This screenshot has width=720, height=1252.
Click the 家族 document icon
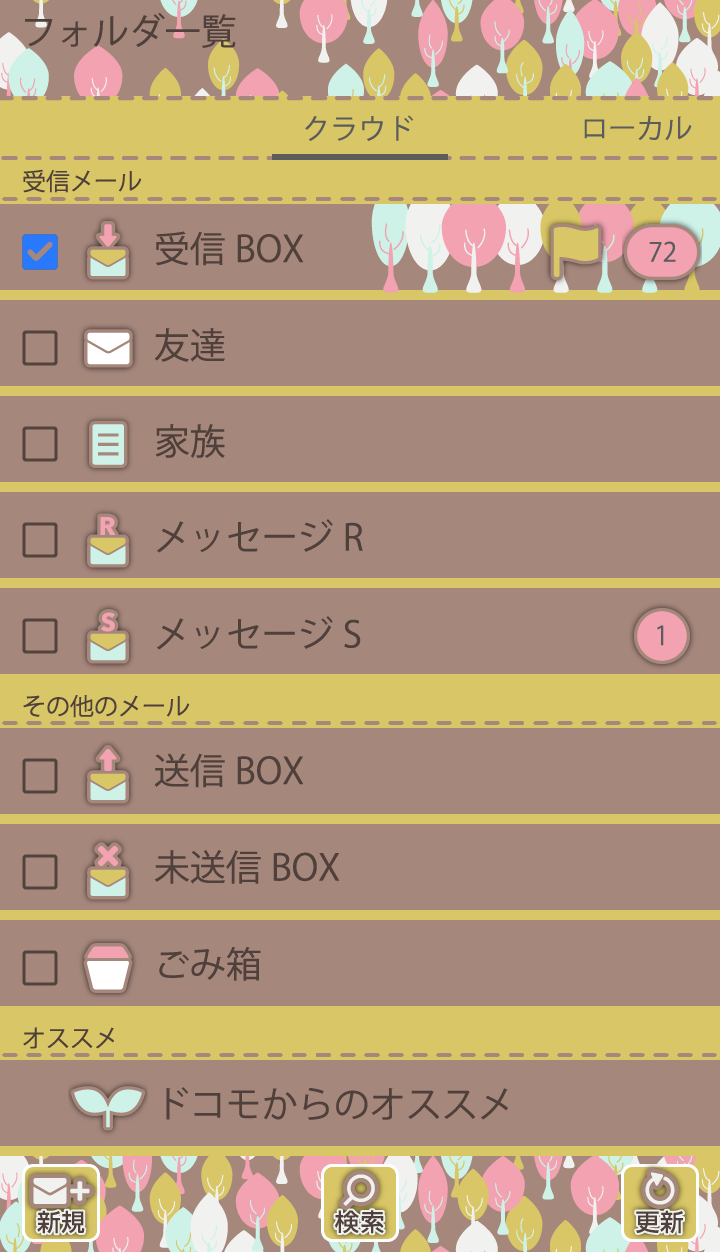tap(108, 444)
